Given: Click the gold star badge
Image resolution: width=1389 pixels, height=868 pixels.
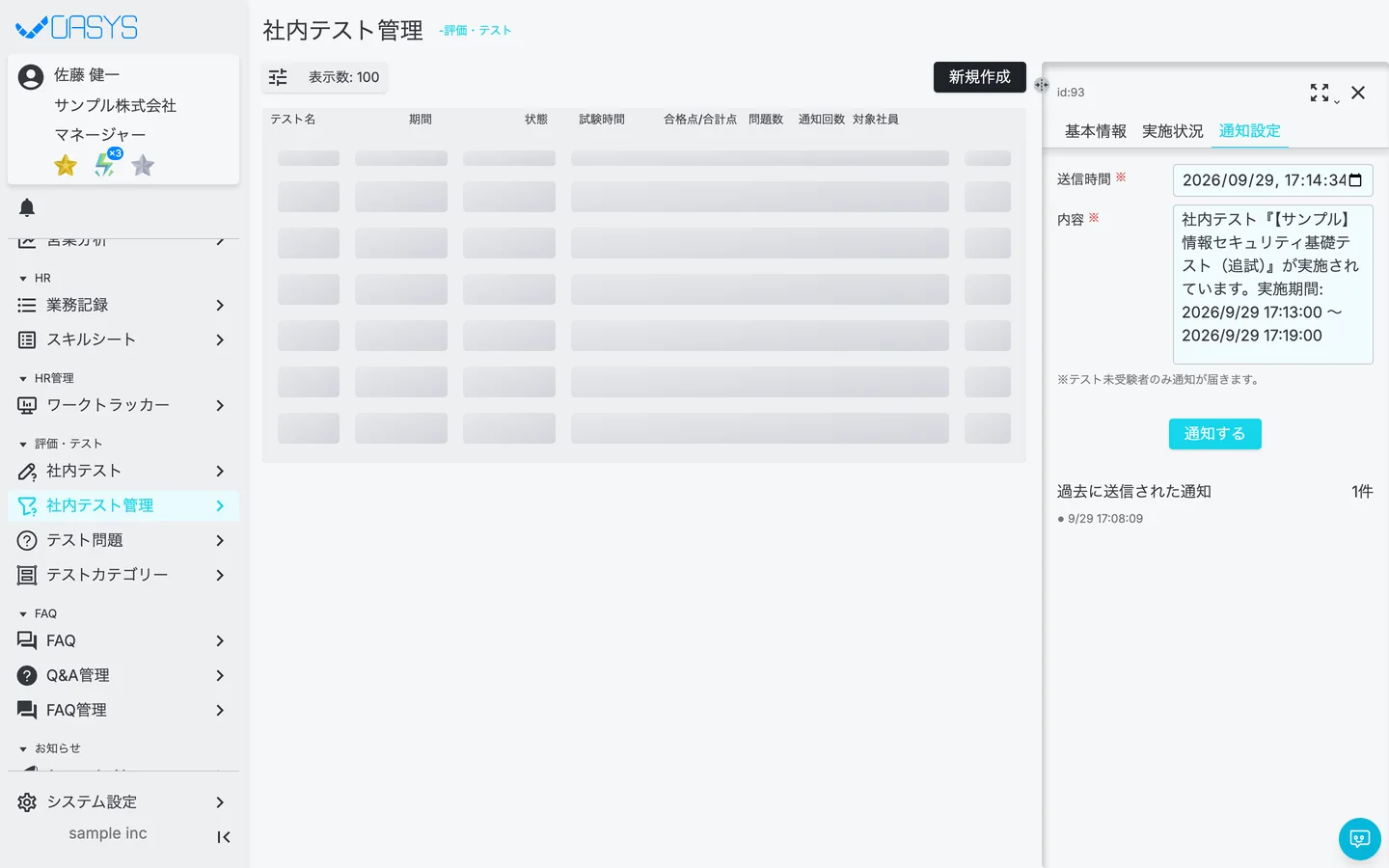Looking at the screenshot, I should (x=66, y=166).
